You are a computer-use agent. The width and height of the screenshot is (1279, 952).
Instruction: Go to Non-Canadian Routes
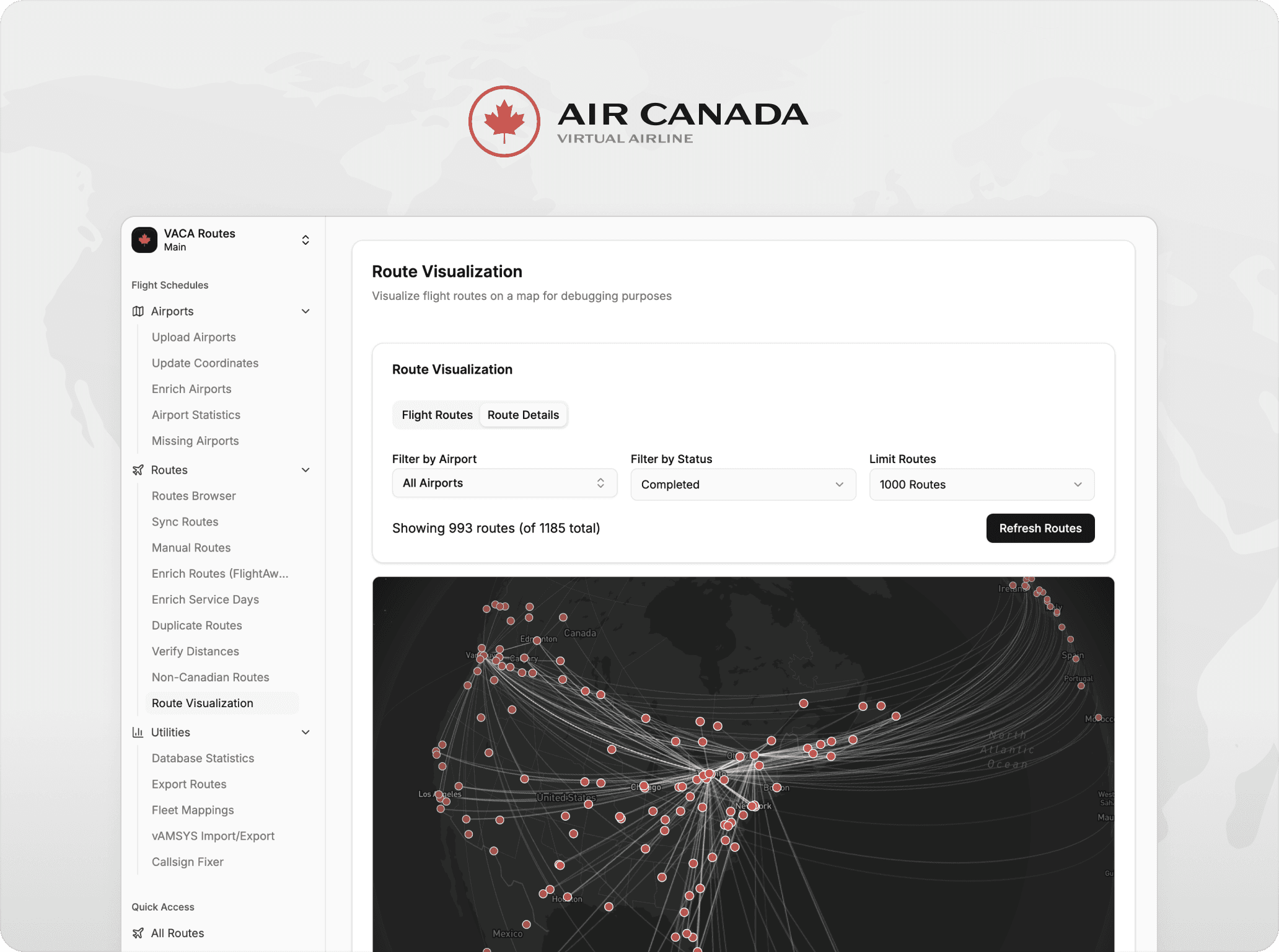pyautogui.click(x=211, y=677)
